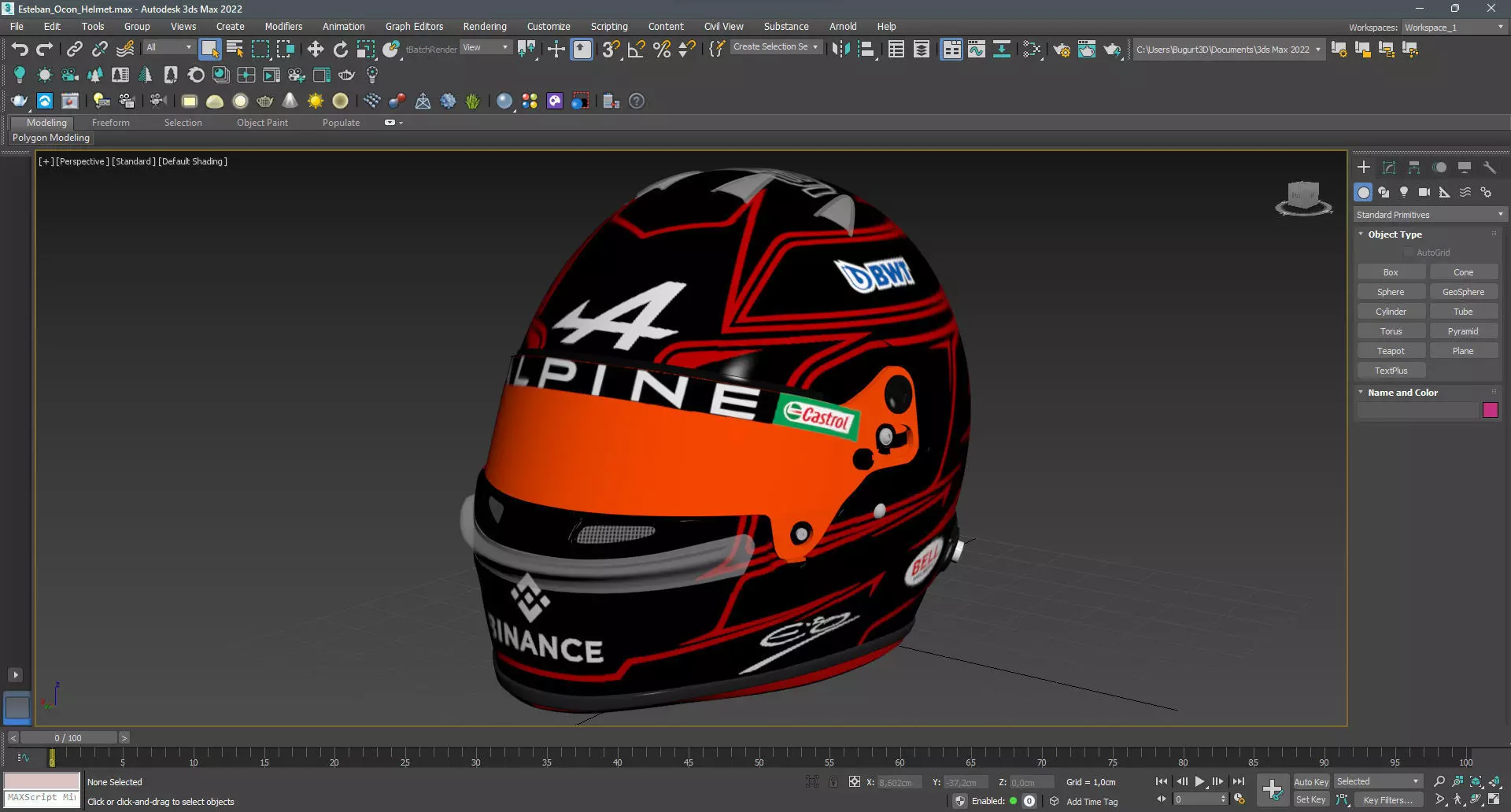
Task: Click the magenta object color swatch
Action: pos(1490,410)
